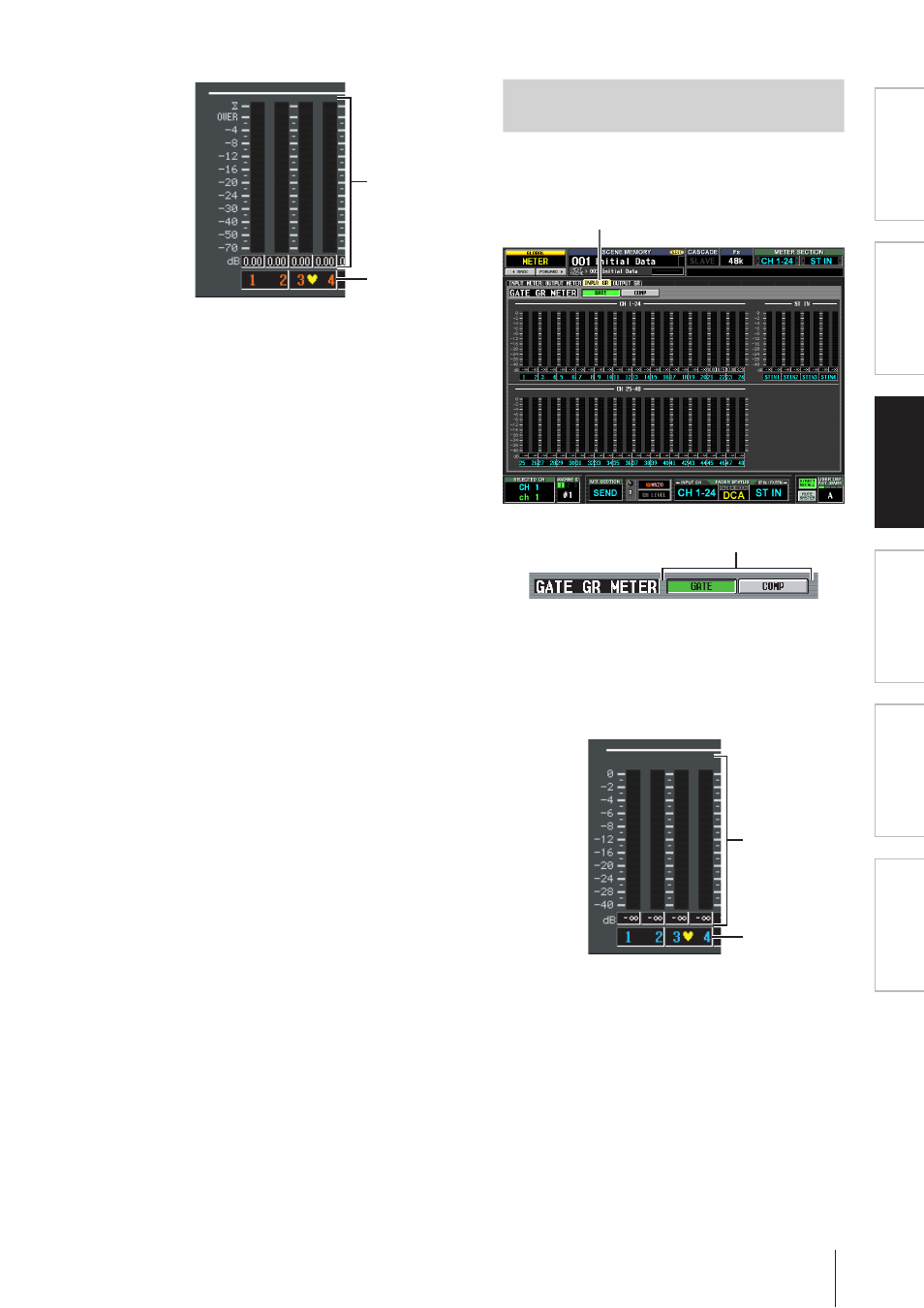This screenshot has height=1308, width=924.
Task: Click the user defined key bank A
Action: [x=830, y=495]
